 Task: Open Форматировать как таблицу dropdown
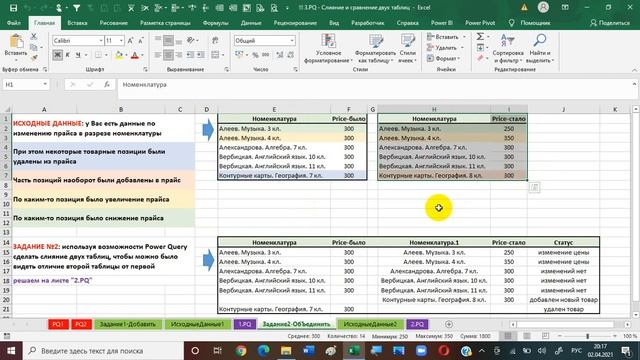point(376,49)
